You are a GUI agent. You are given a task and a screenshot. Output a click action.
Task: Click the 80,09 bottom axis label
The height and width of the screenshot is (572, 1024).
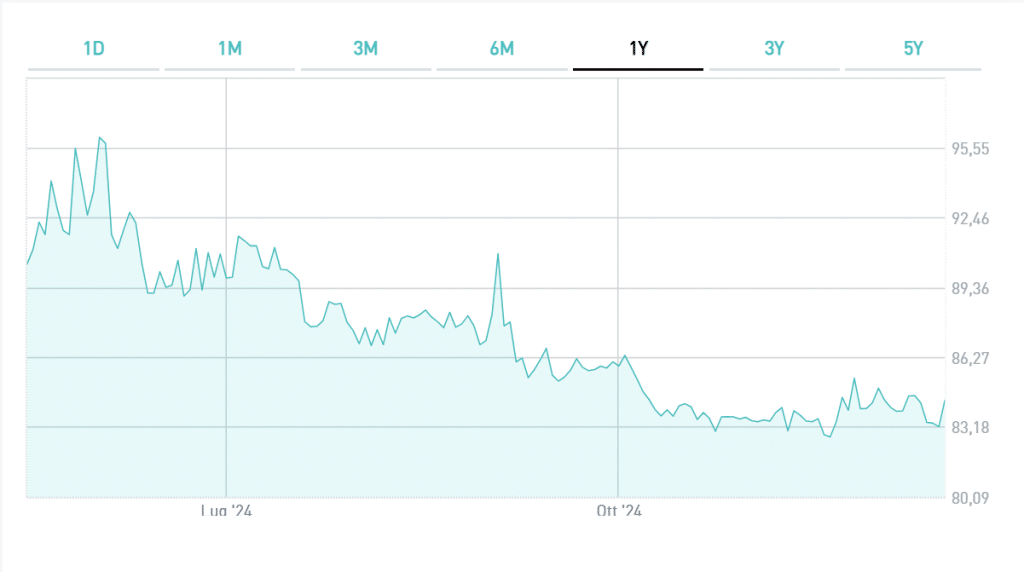[970, 497]
